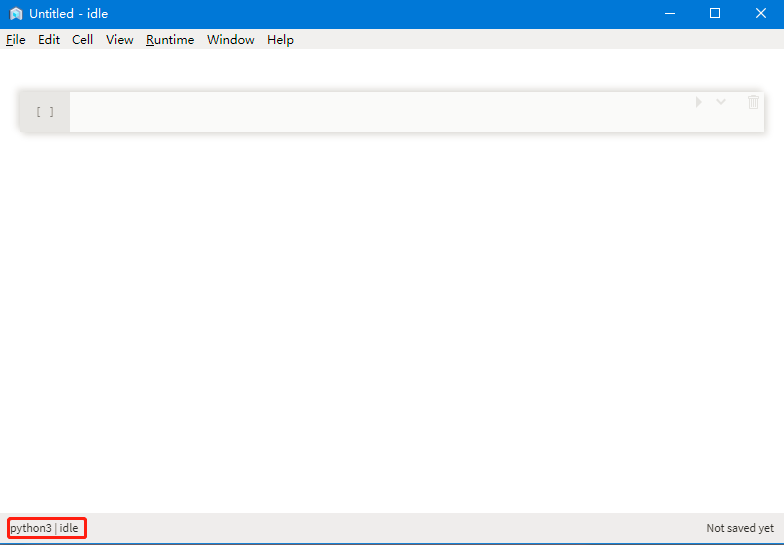Open the Cell menu
Image resolution: width=784 pixels, height=545 pixels.
tap(82, 40)
